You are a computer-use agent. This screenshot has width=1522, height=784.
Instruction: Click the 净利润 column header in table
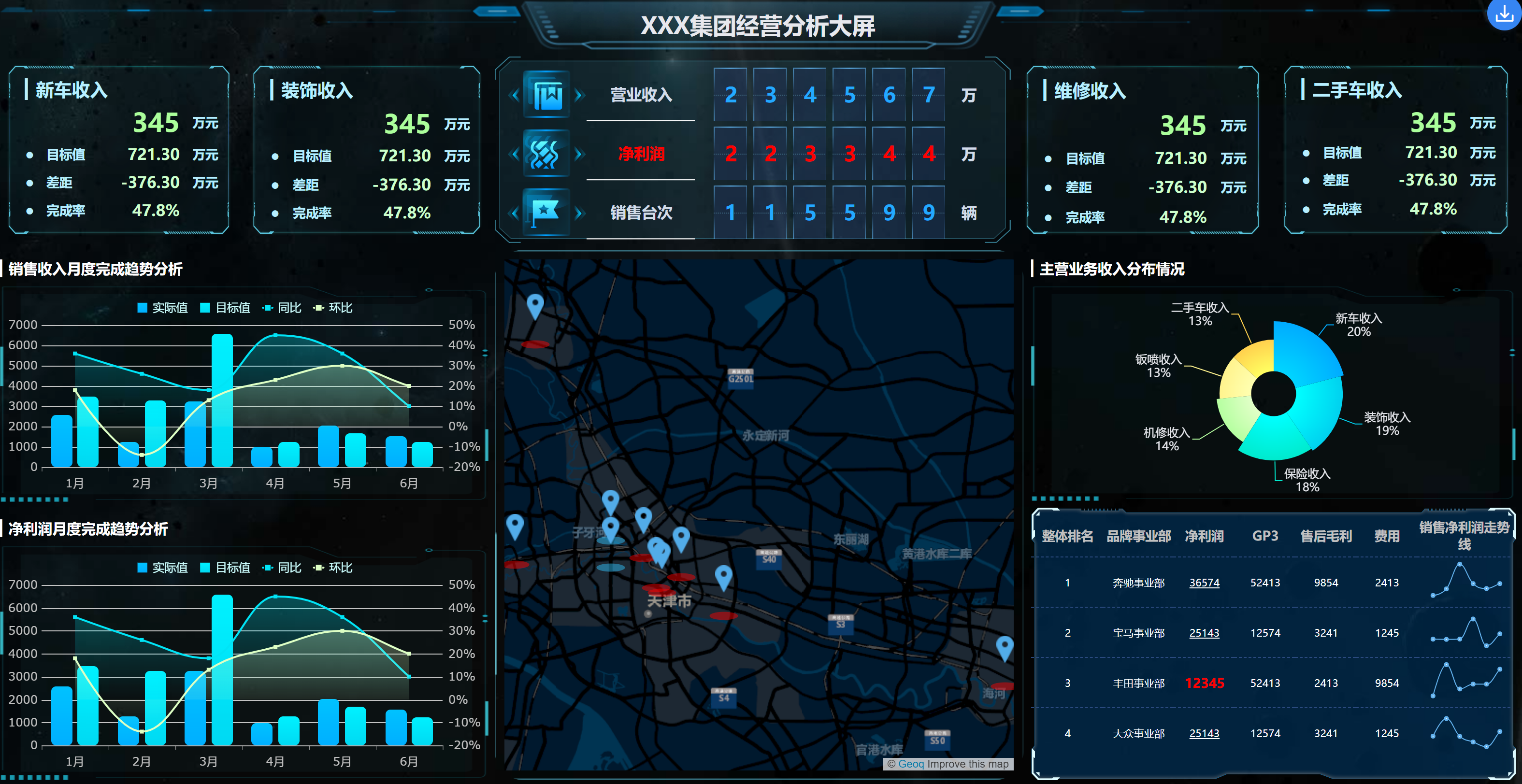1204,536
